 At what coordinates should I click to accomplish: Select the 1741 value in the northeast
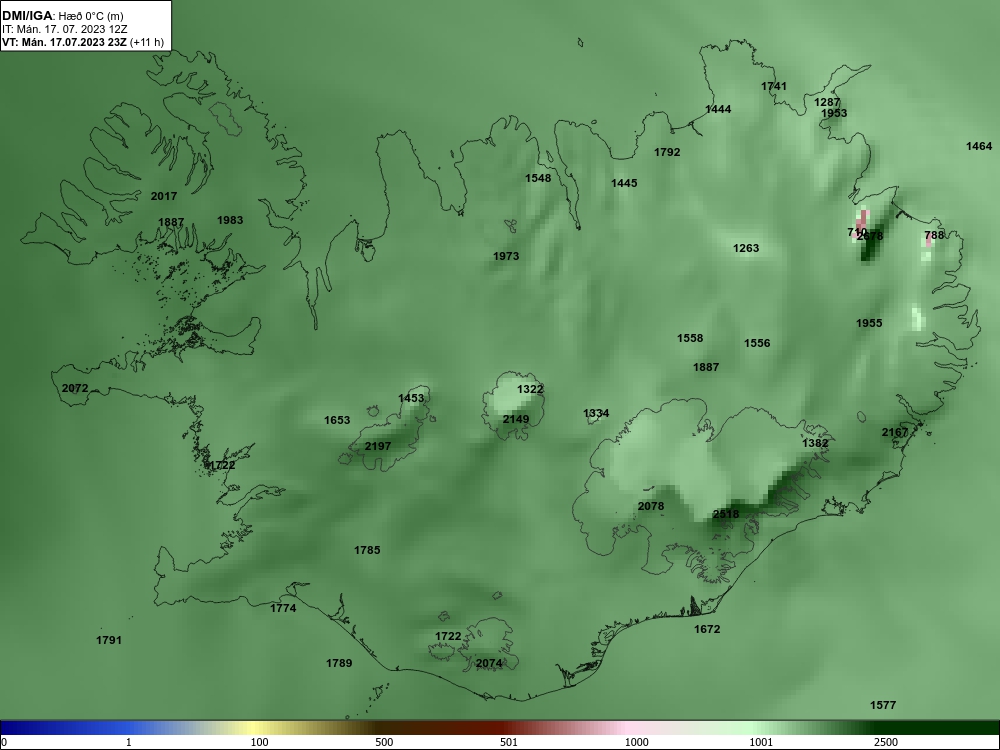point(774,86)
